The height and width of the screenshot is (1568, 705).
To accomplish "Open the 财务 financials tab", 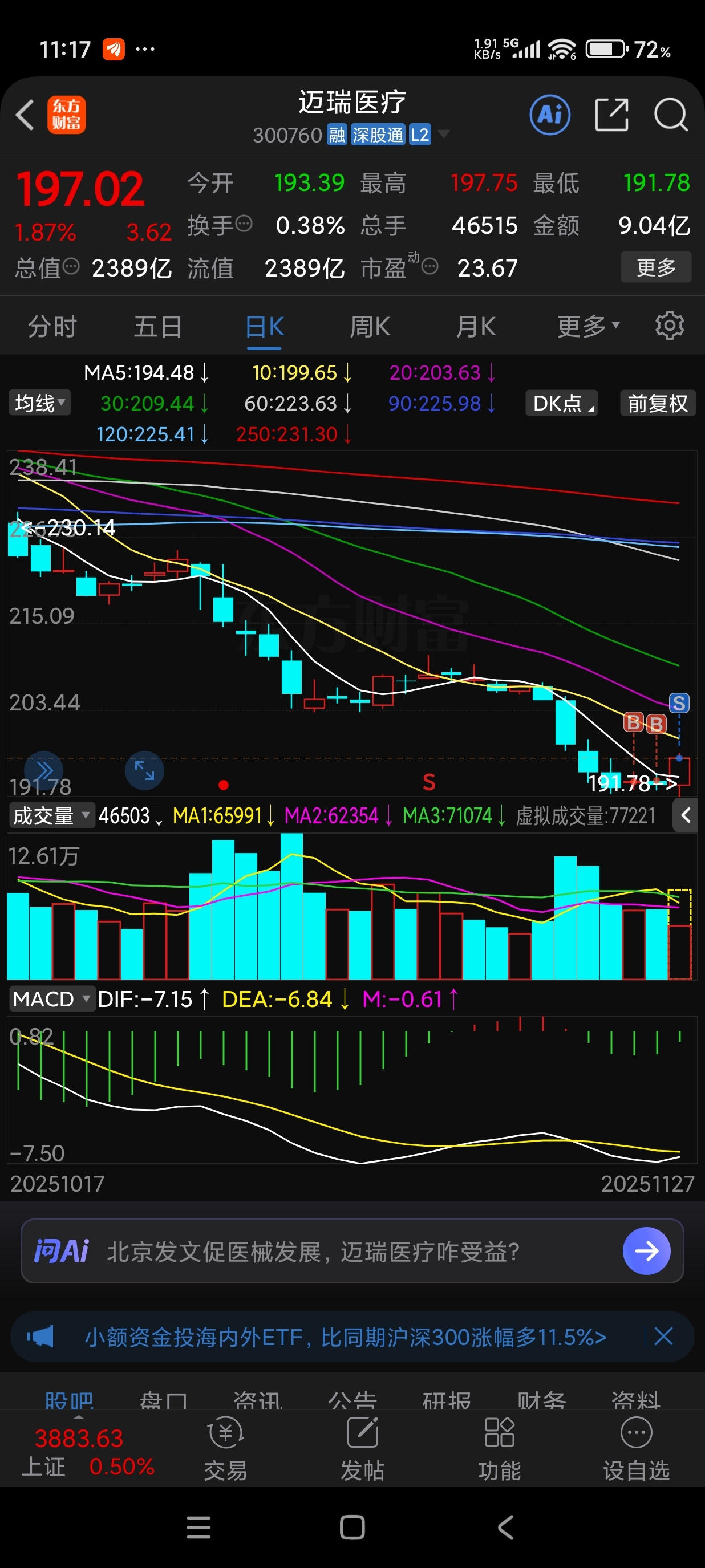I will (x=541, y=1401).
